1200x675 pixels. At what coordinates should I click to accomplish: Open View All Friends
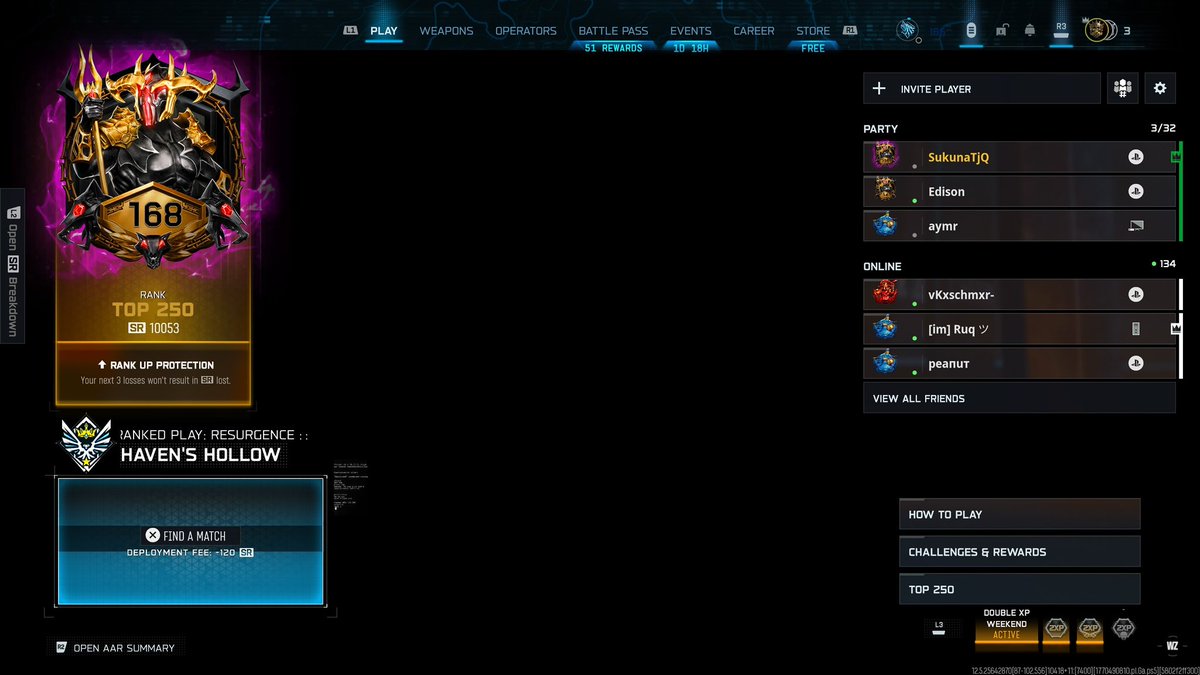point(1020,398)
